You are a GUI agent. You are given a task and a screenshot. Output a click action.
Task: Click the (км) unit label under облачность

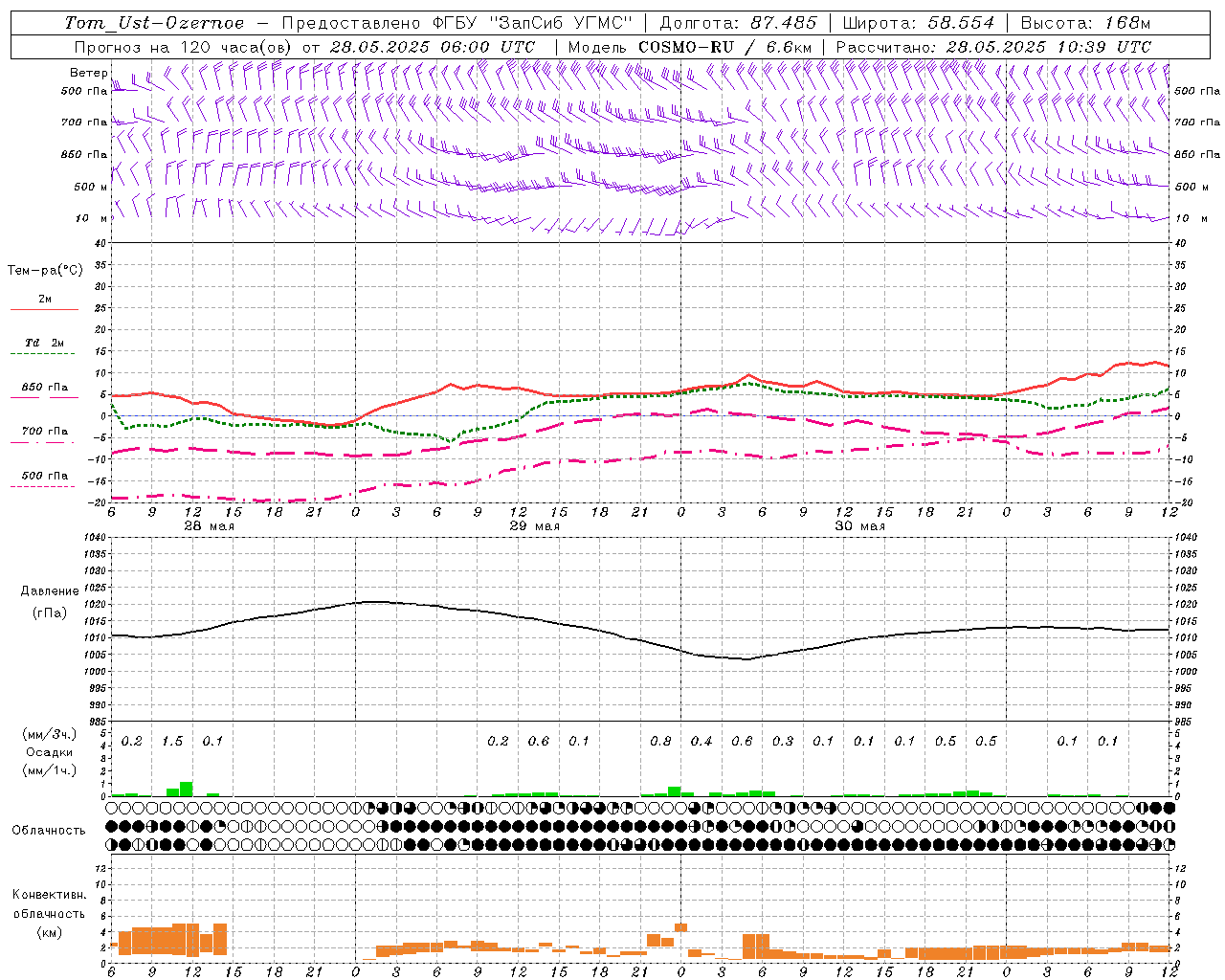pos(51,932)
